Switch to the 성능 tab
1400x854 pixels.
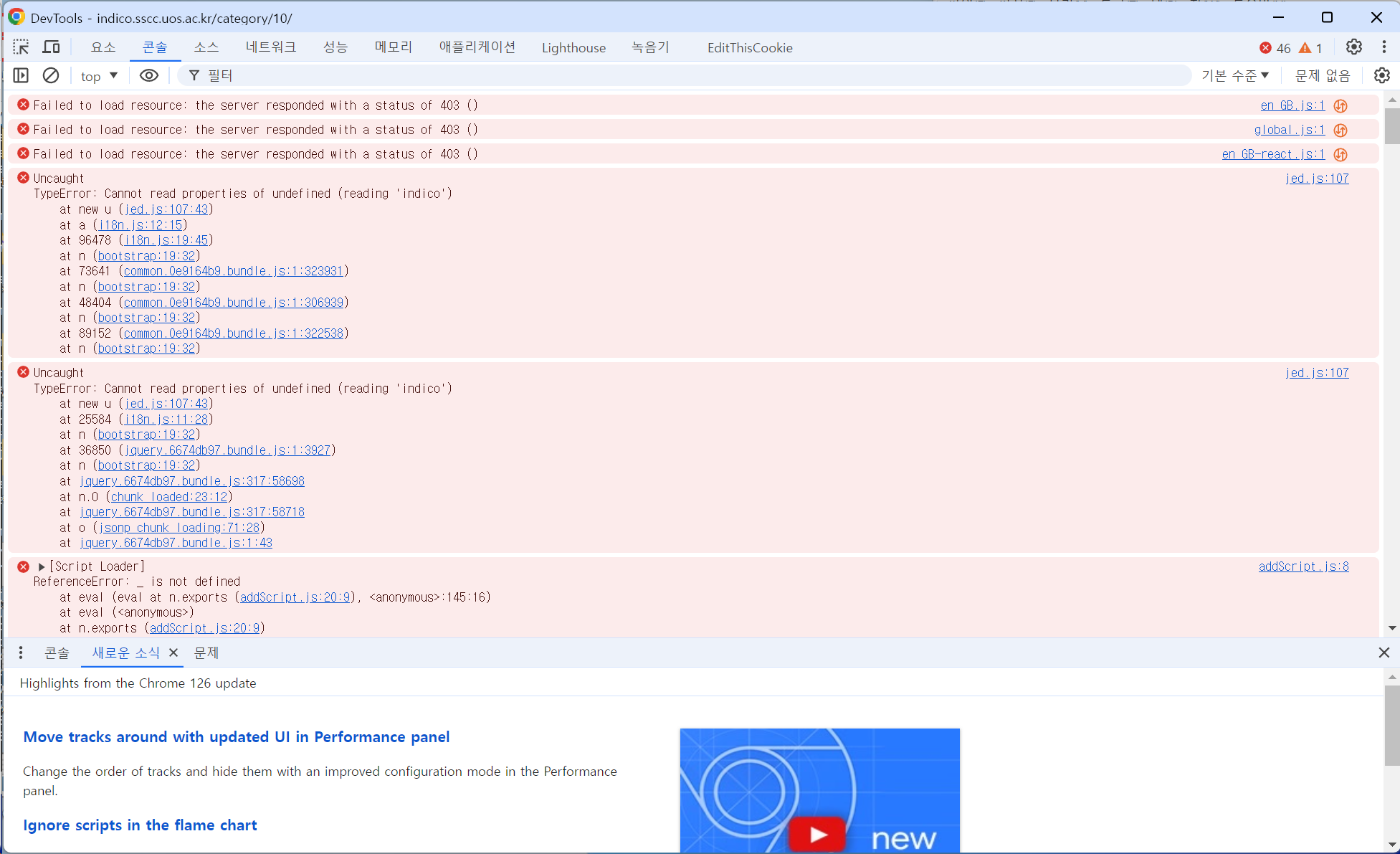[335, 47]
